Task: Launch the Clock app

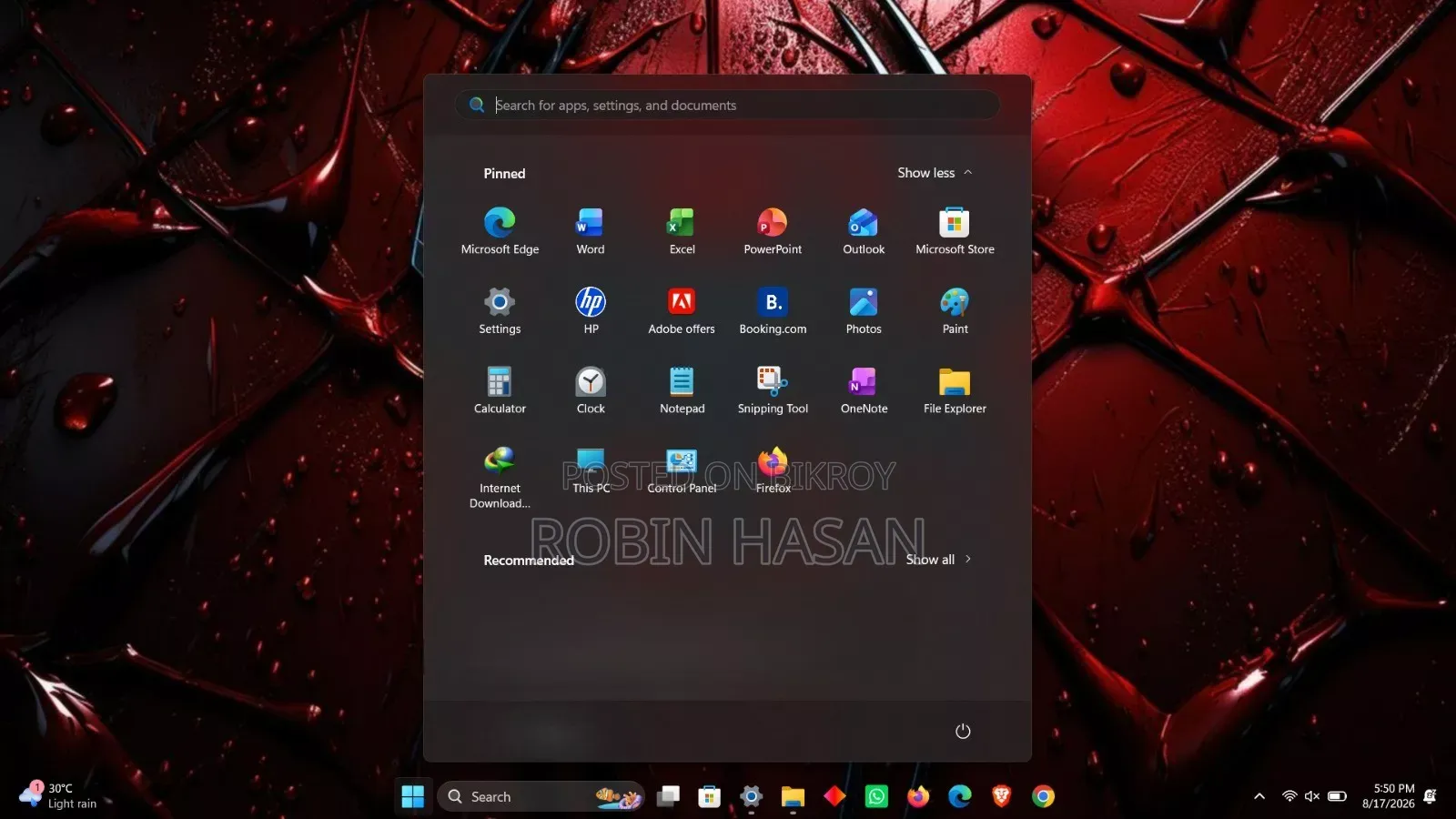Action: [591, 390]
